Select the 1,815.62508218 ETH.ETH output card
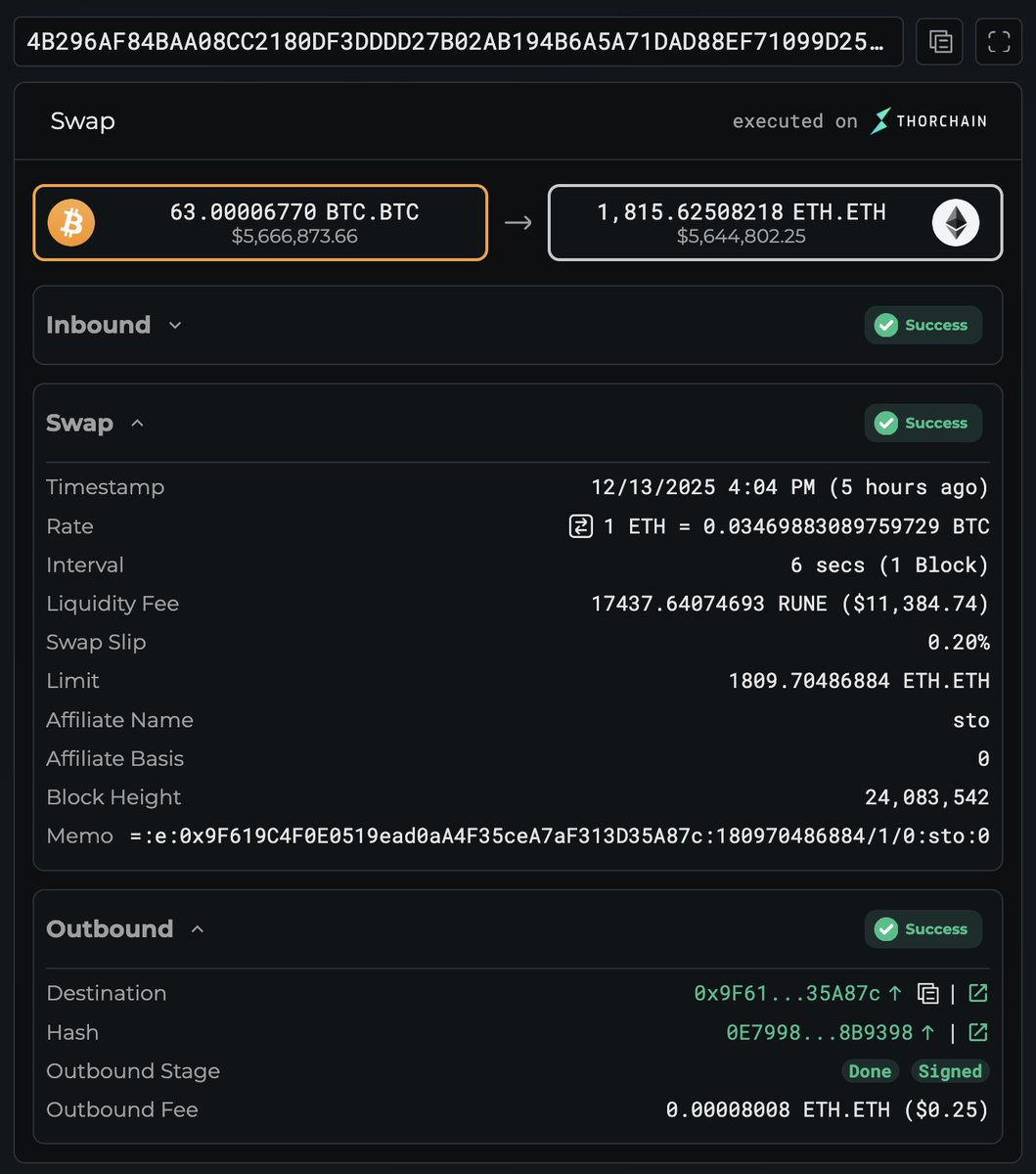 [775, 223]
